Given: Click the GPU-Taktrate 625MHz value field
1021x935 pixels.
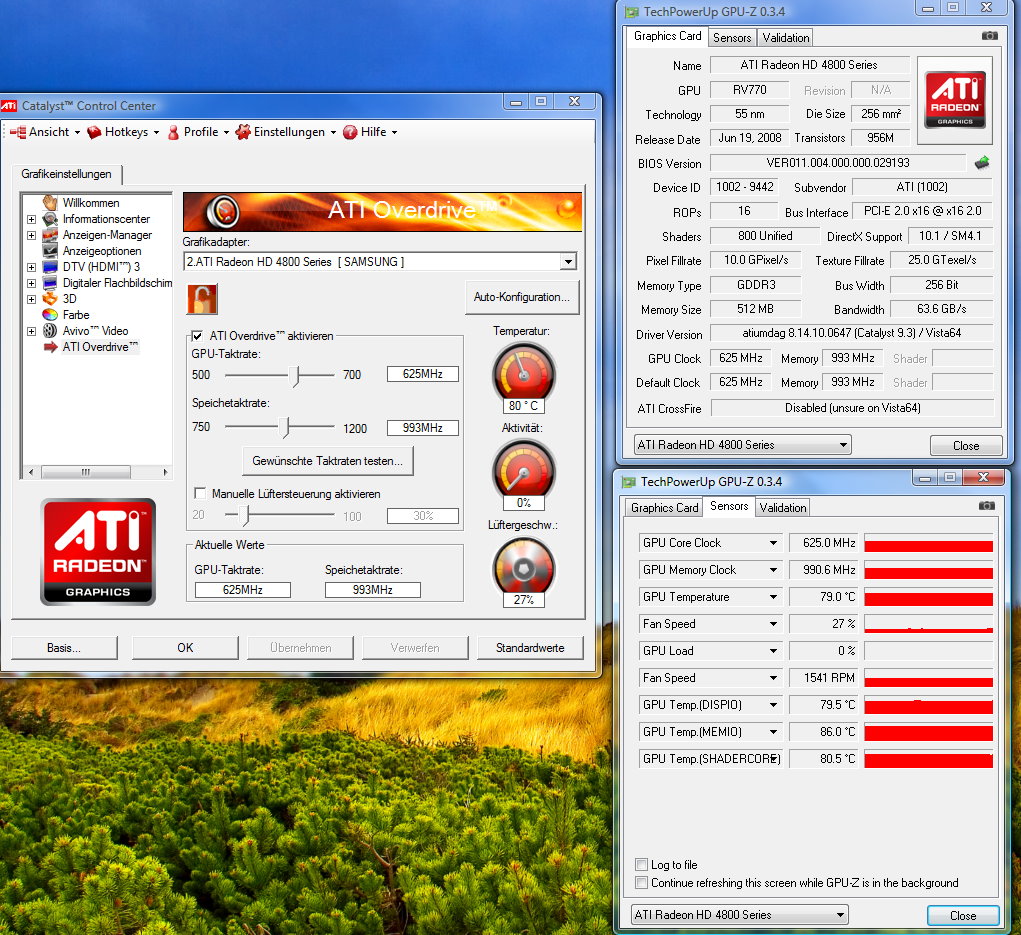Looking at the screenshot, I should pyautogui.click(x=423, y=374).
